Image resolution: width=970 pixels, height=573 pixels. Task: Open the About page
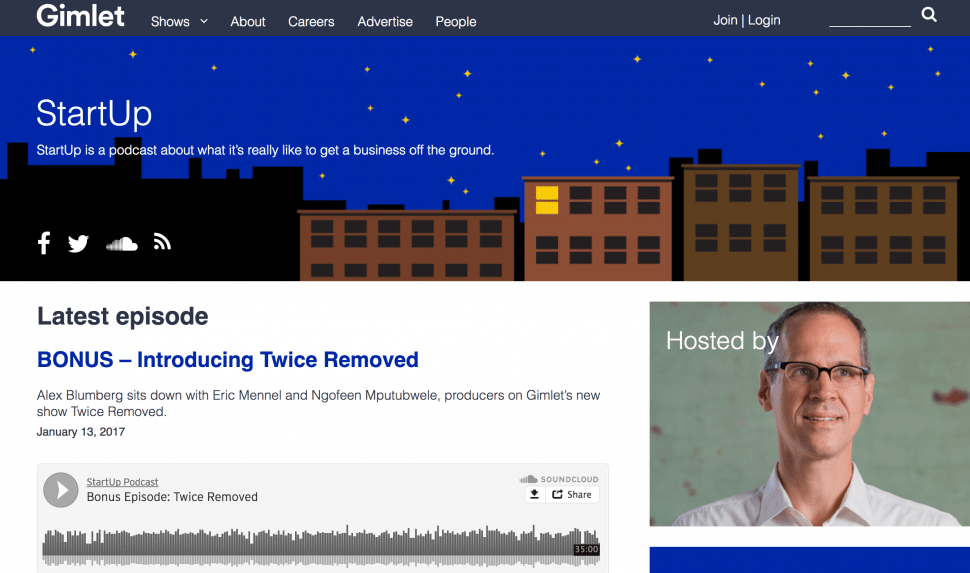(247, 22)
